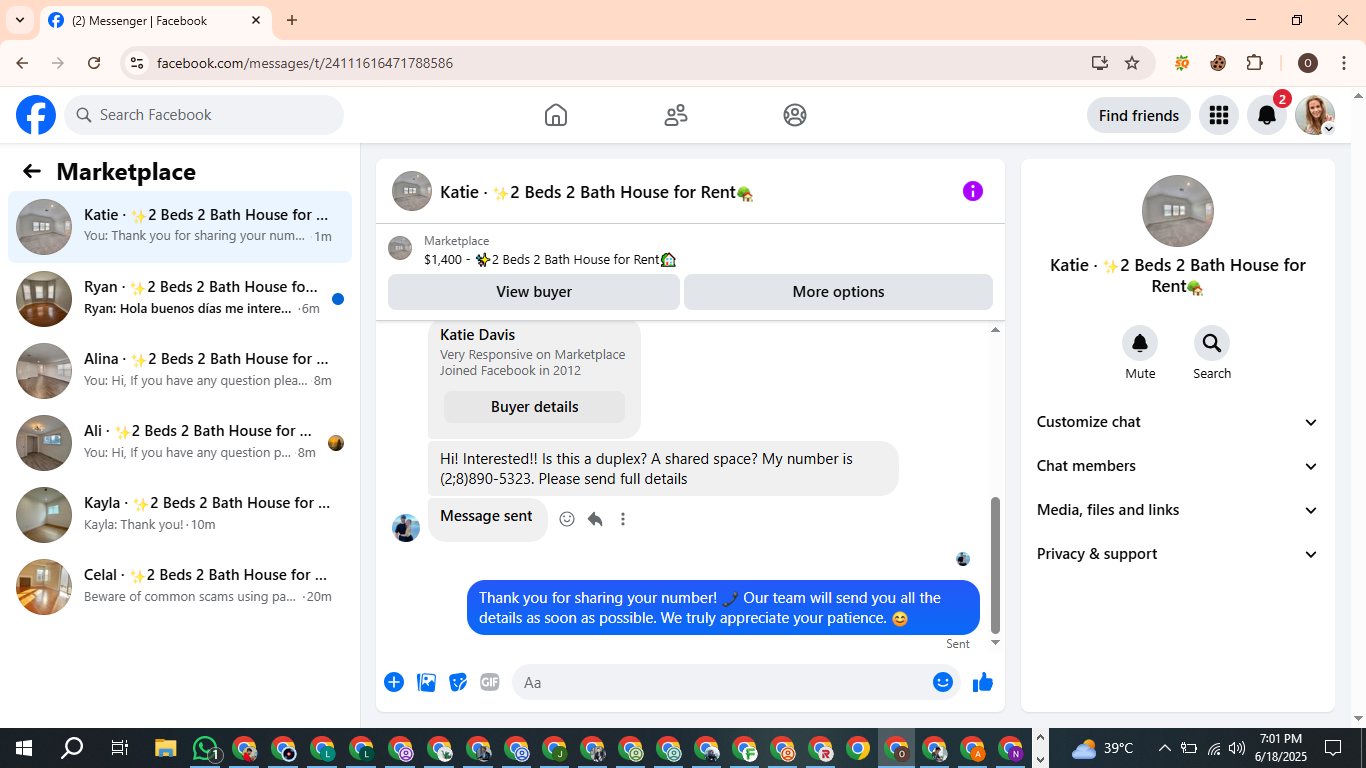Open Celal conversation in chat list
Image resolution: width=1366 pixels, height=768 pixels.
(180, 587)
